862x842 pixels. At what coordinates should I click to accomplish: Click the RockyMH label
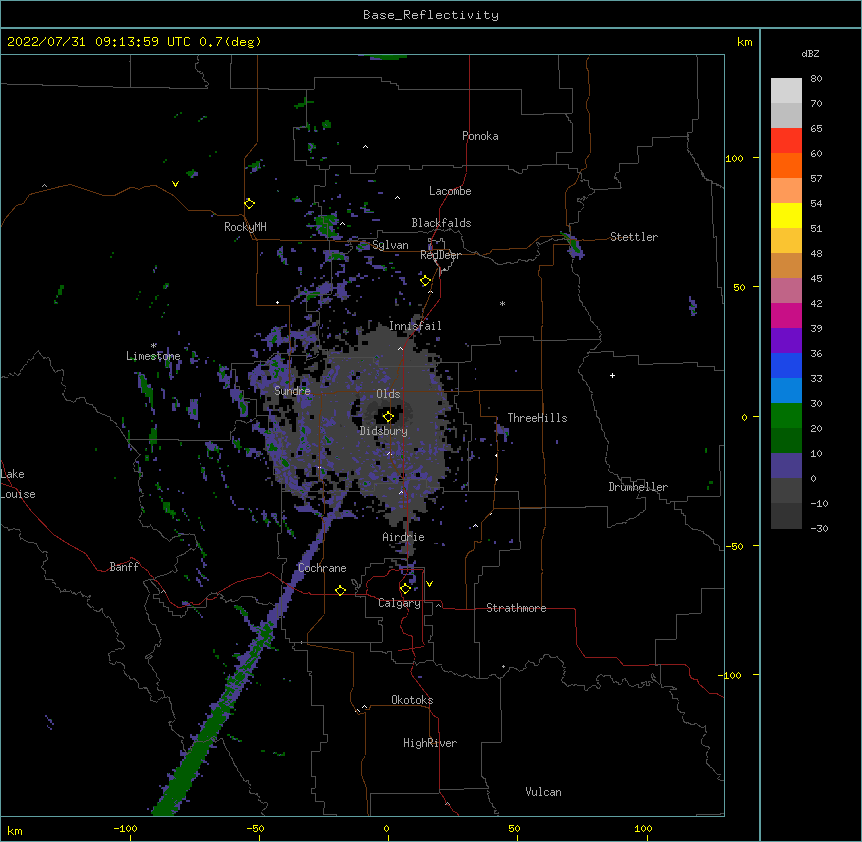tap(245, 227)
